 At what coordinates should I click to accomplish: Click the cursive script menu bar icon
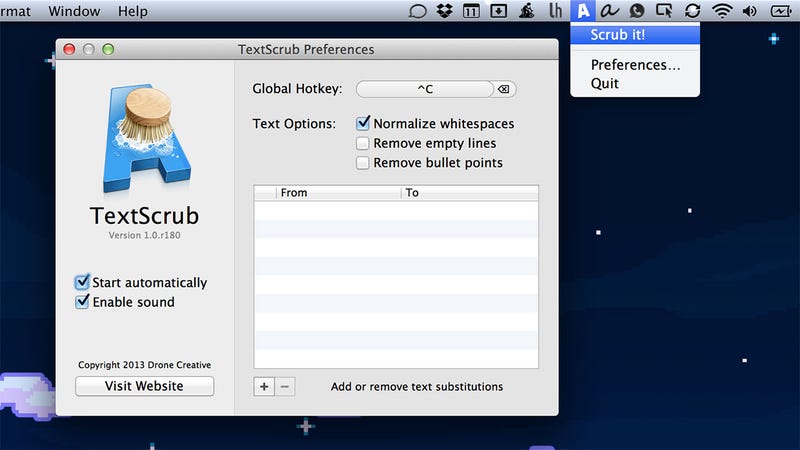[609, 11]
